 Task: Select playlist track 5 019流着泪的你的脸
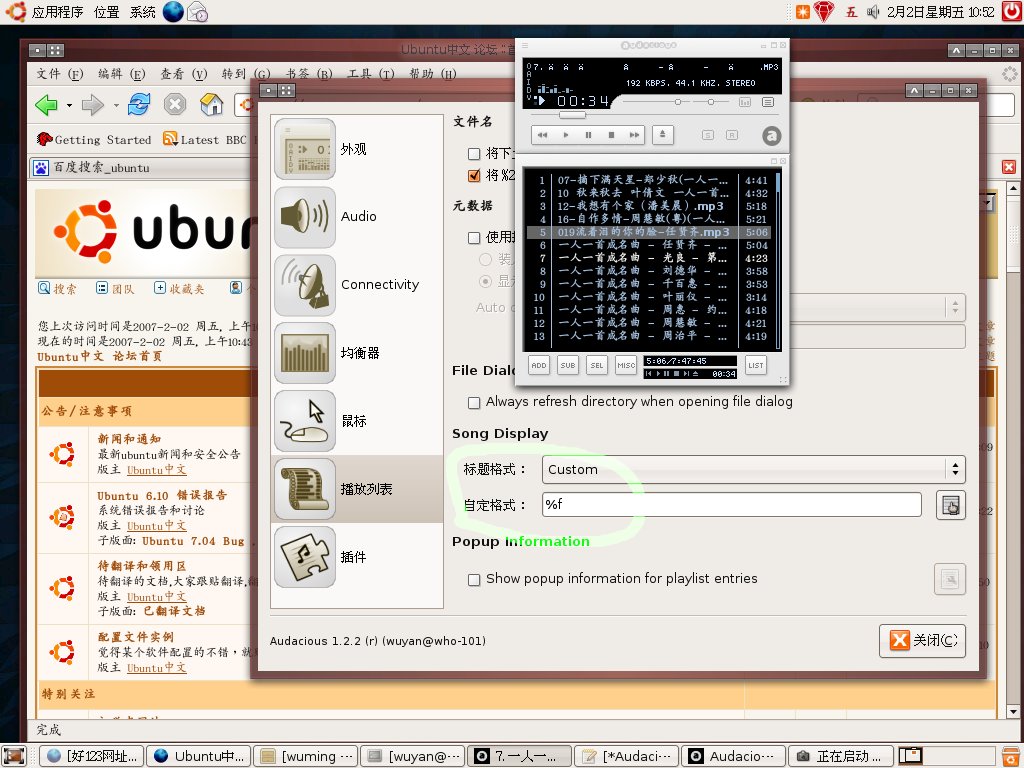click(x=650, y=232)
